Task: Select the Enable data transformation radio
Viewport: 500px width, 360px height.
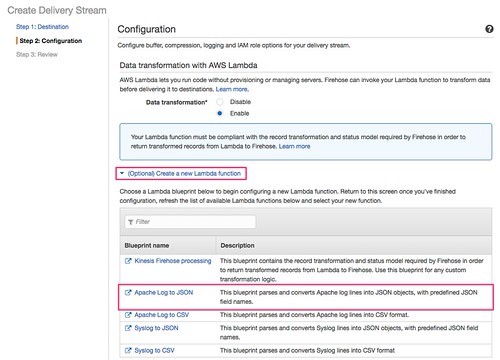Action: tap(220, 113)
